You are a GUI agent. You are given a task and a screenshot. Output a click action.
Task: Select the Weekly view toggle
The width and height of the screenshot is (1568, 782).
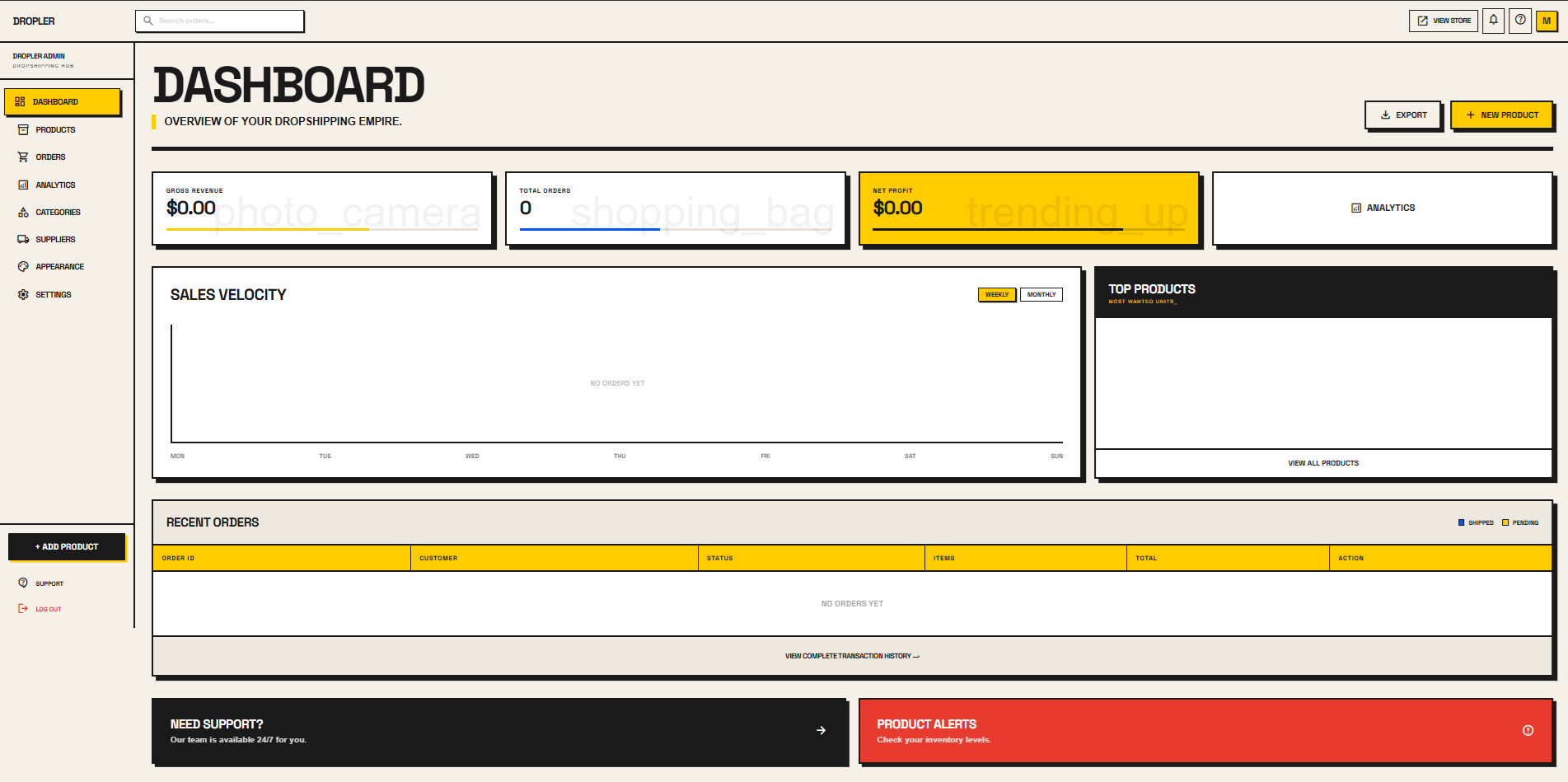point(996,294)
